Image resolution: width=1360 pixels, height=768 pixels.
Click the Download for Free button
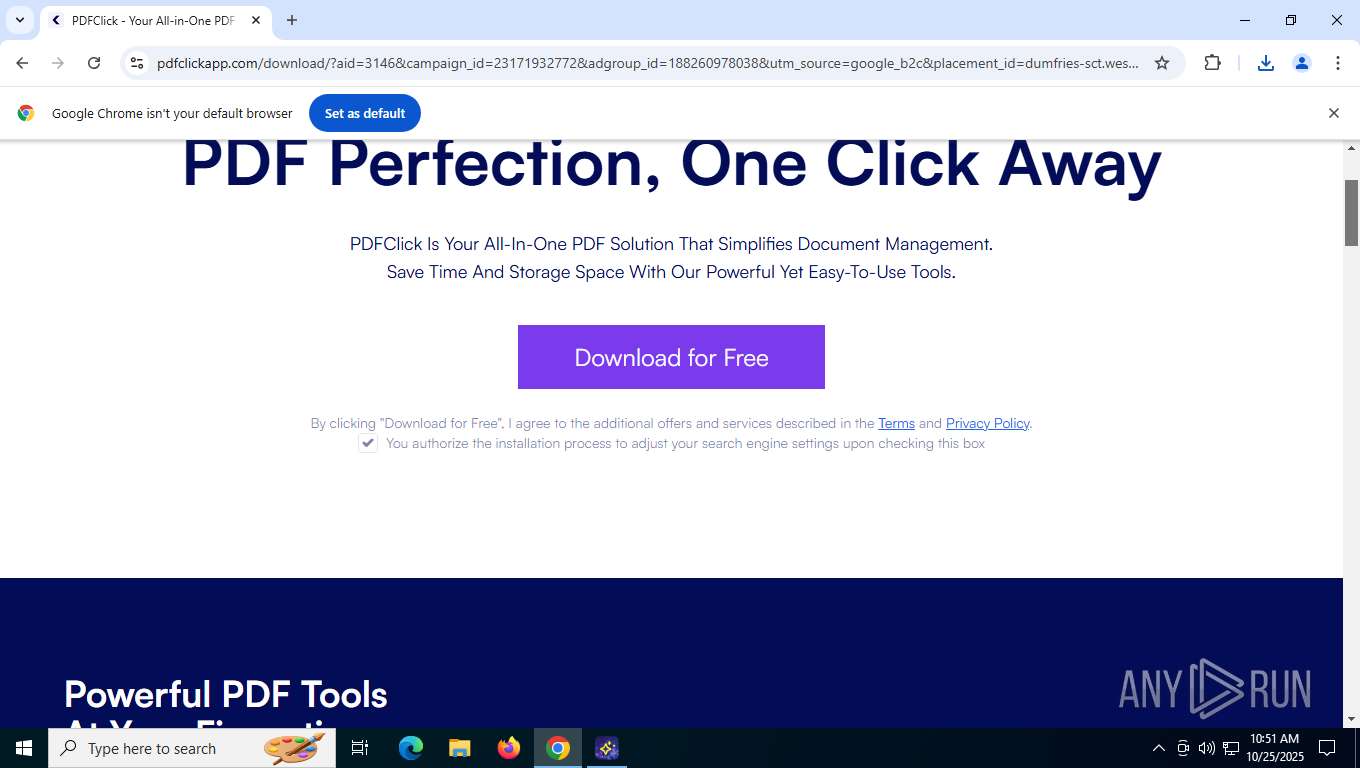[x=671, y=357]
